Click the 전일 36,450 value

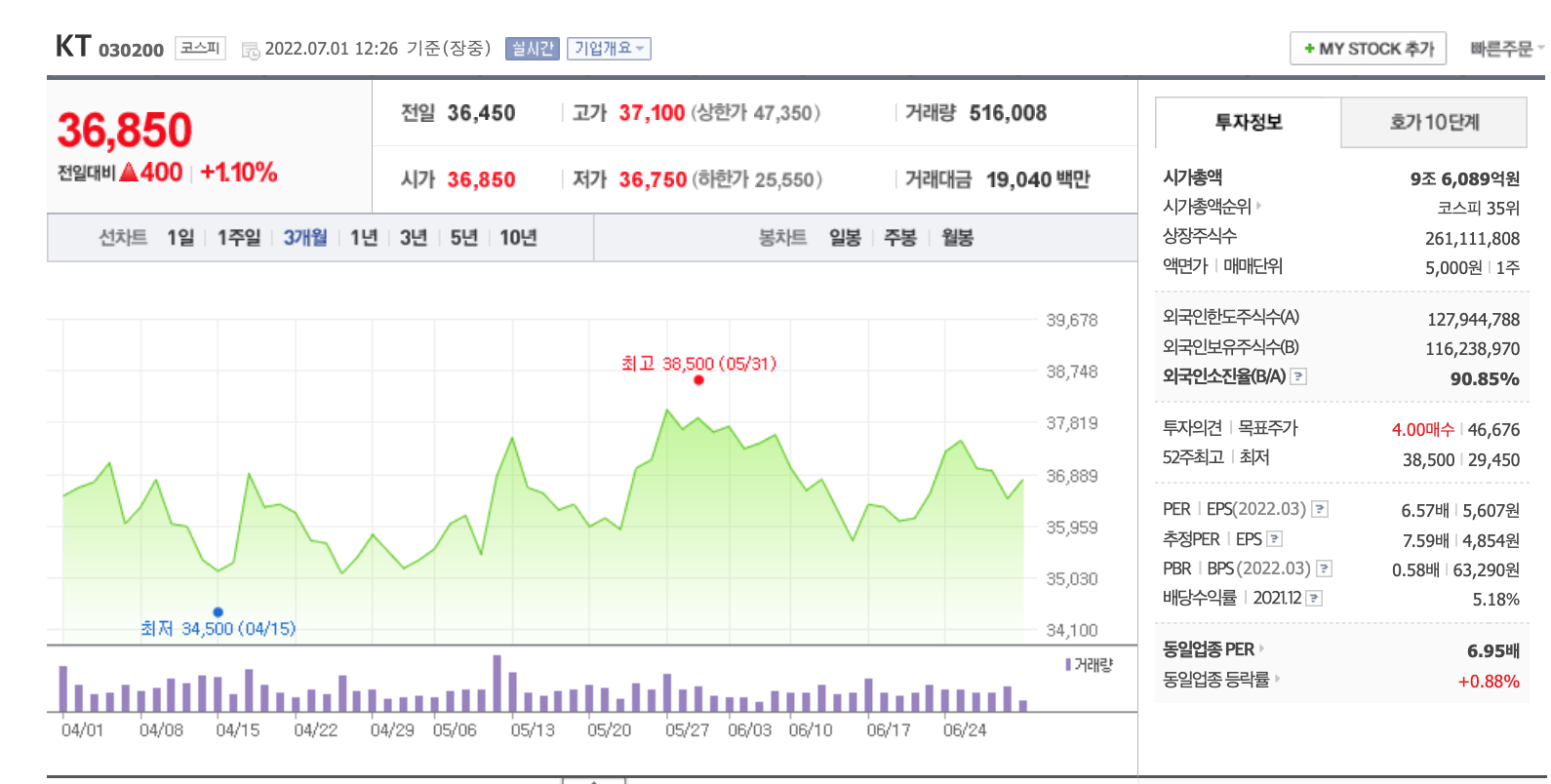(x=481, y=113)
